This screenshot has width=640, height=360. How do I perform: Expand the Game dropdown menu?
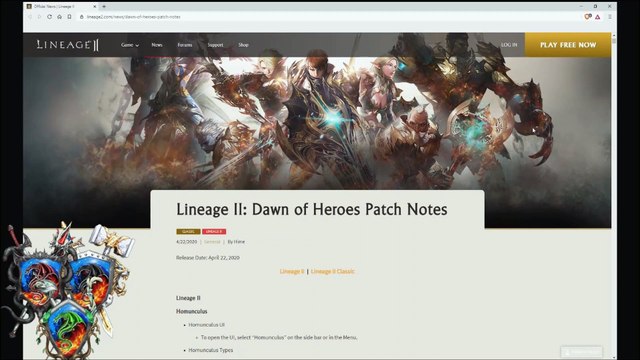130,45
